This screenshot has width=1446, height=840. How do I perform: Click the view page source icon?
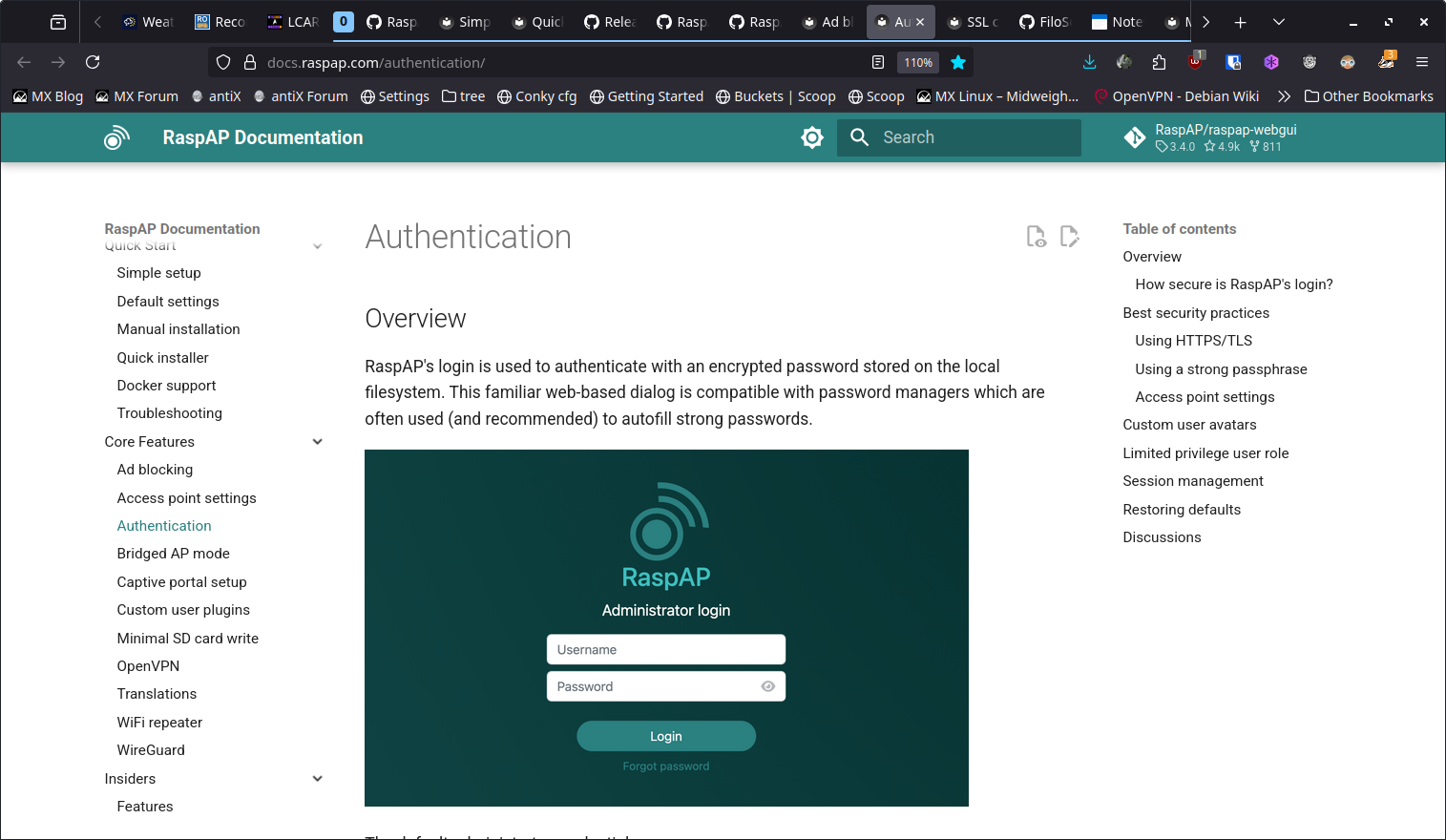(x=1036, y=237)
